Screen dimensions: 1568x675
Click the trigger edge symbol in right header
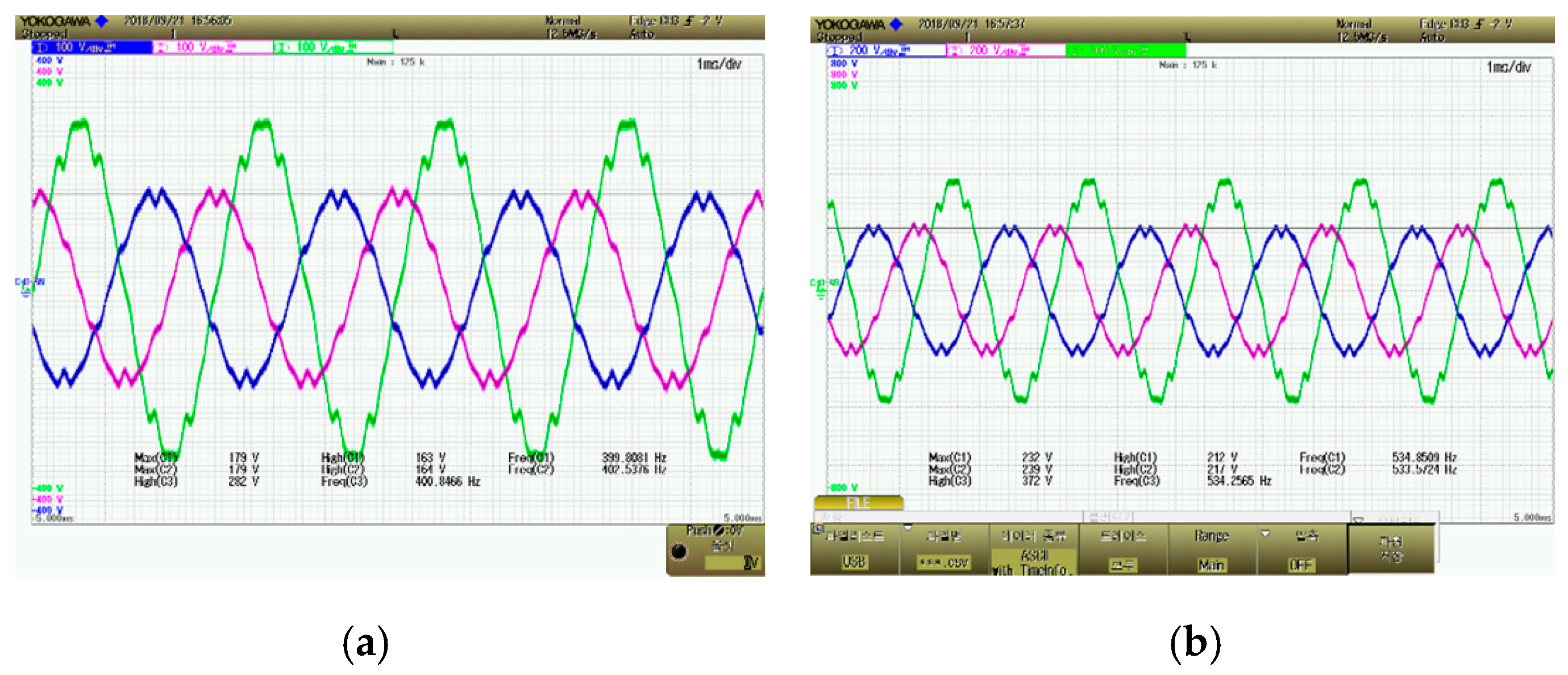coord(1480,24)
